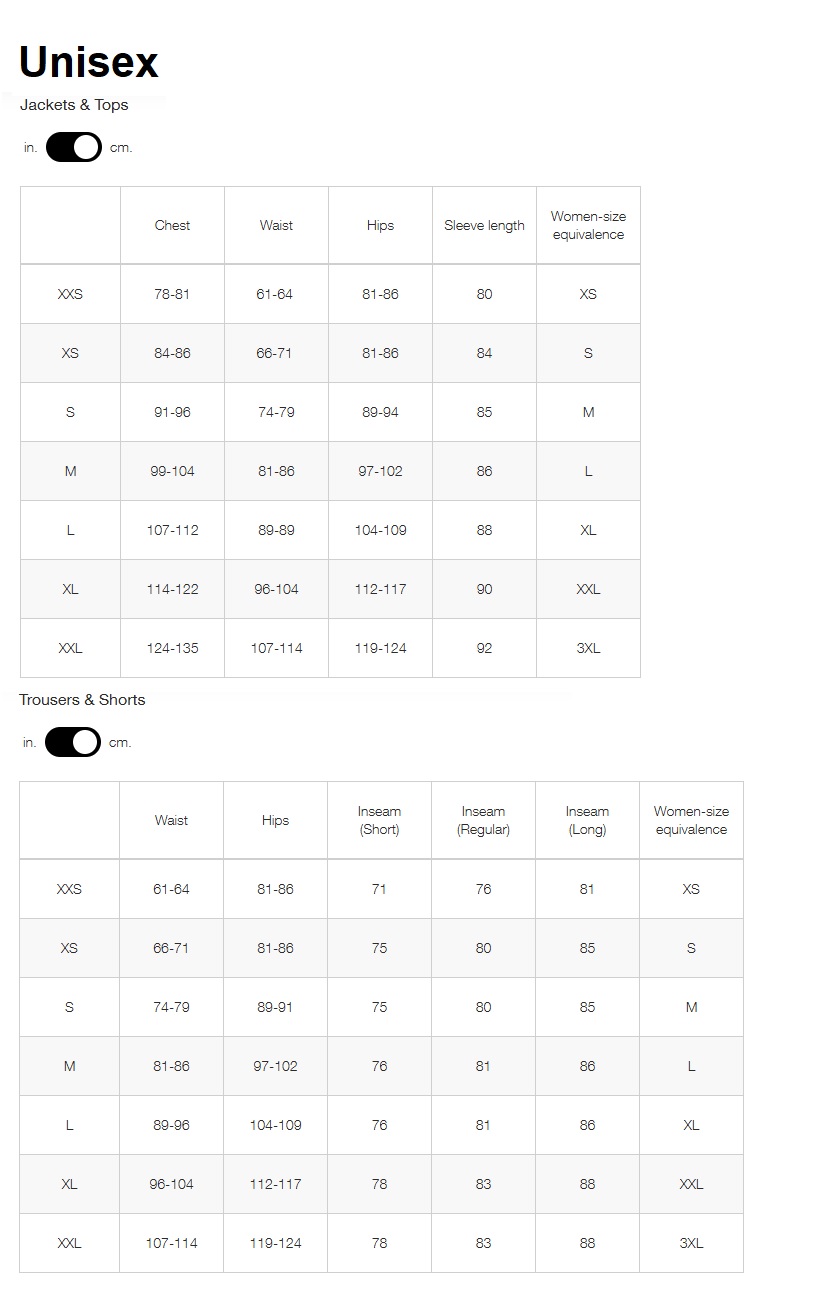Screen dimensions: 816x1308
Task: Select sleeve length value 92
Action: pyautogui.click(x=484, y=649)
